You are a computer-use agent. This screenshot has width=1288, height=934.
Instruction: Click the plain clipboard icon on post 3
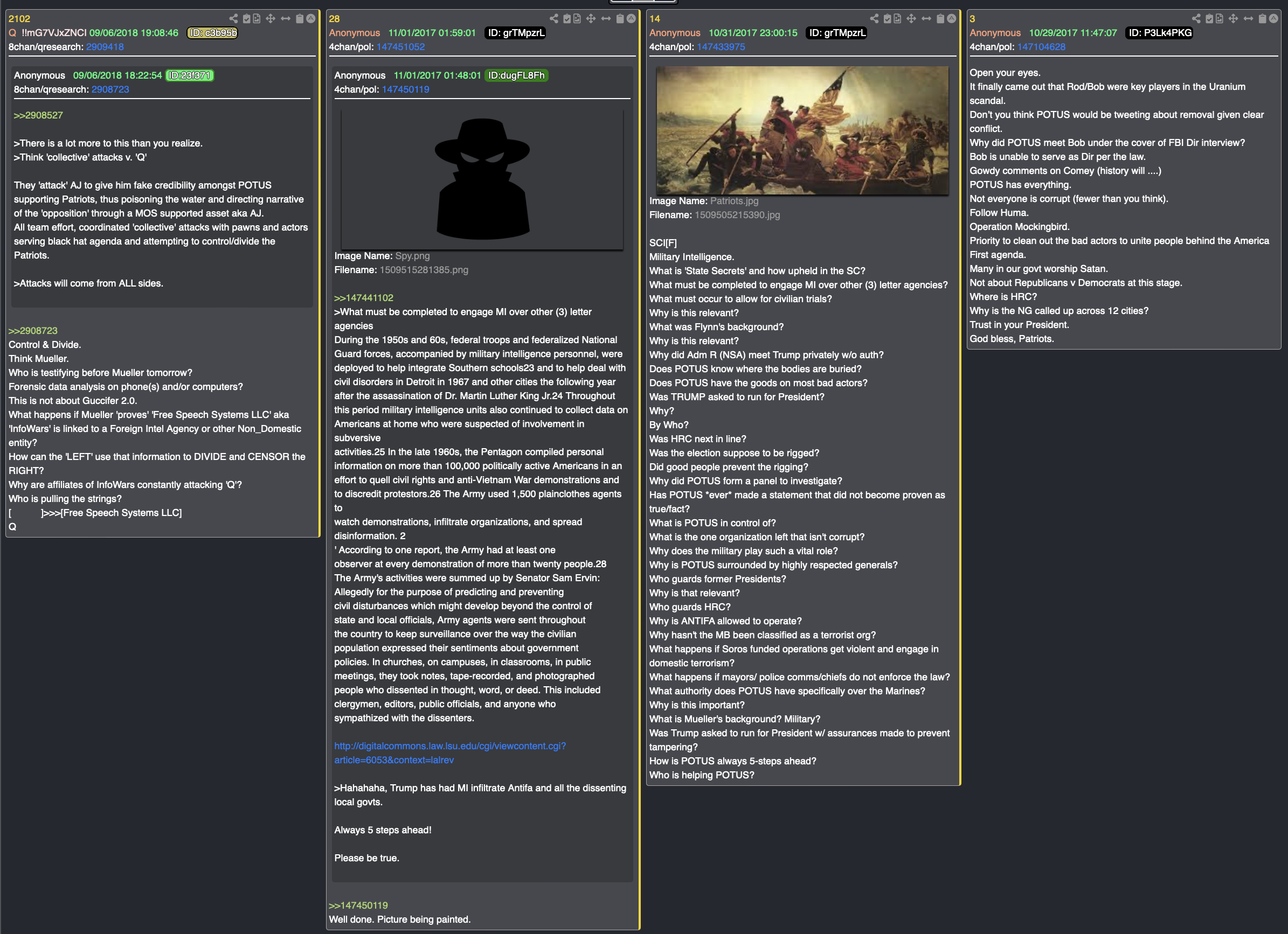coord(1263,18)
